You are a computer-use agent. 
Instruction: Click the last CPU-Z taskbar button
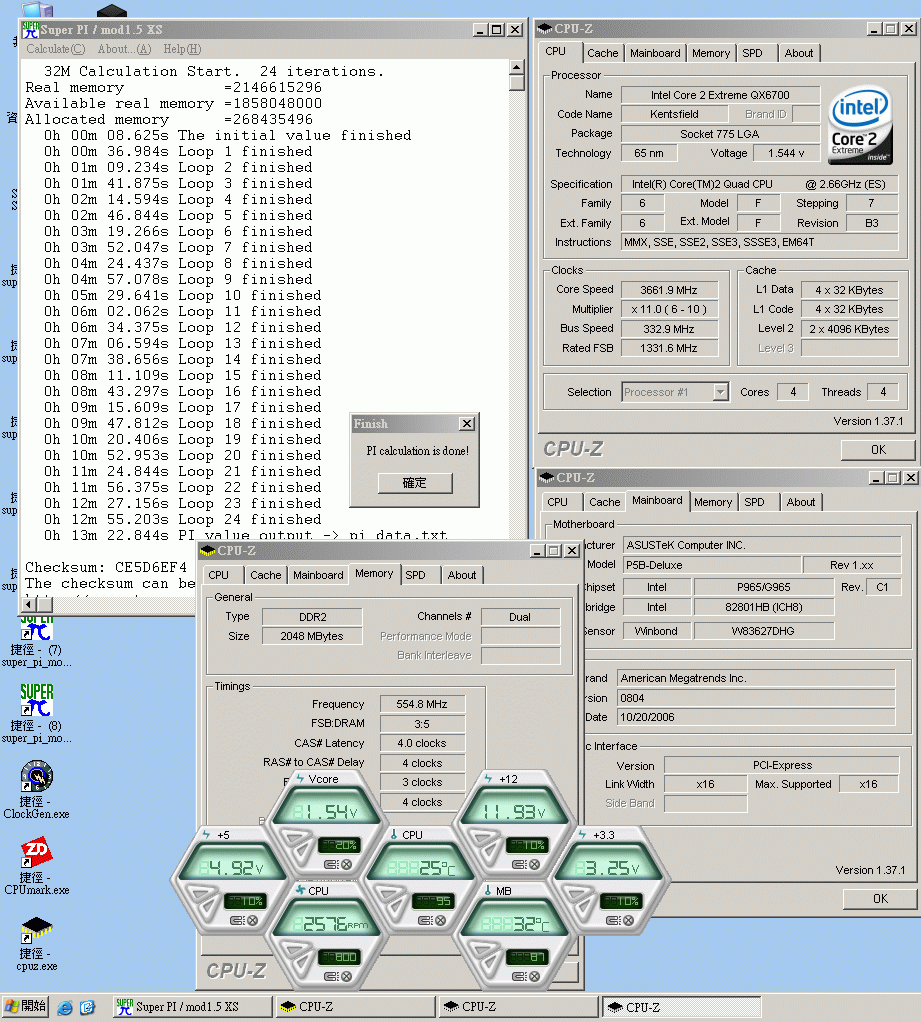(681, 1007)
